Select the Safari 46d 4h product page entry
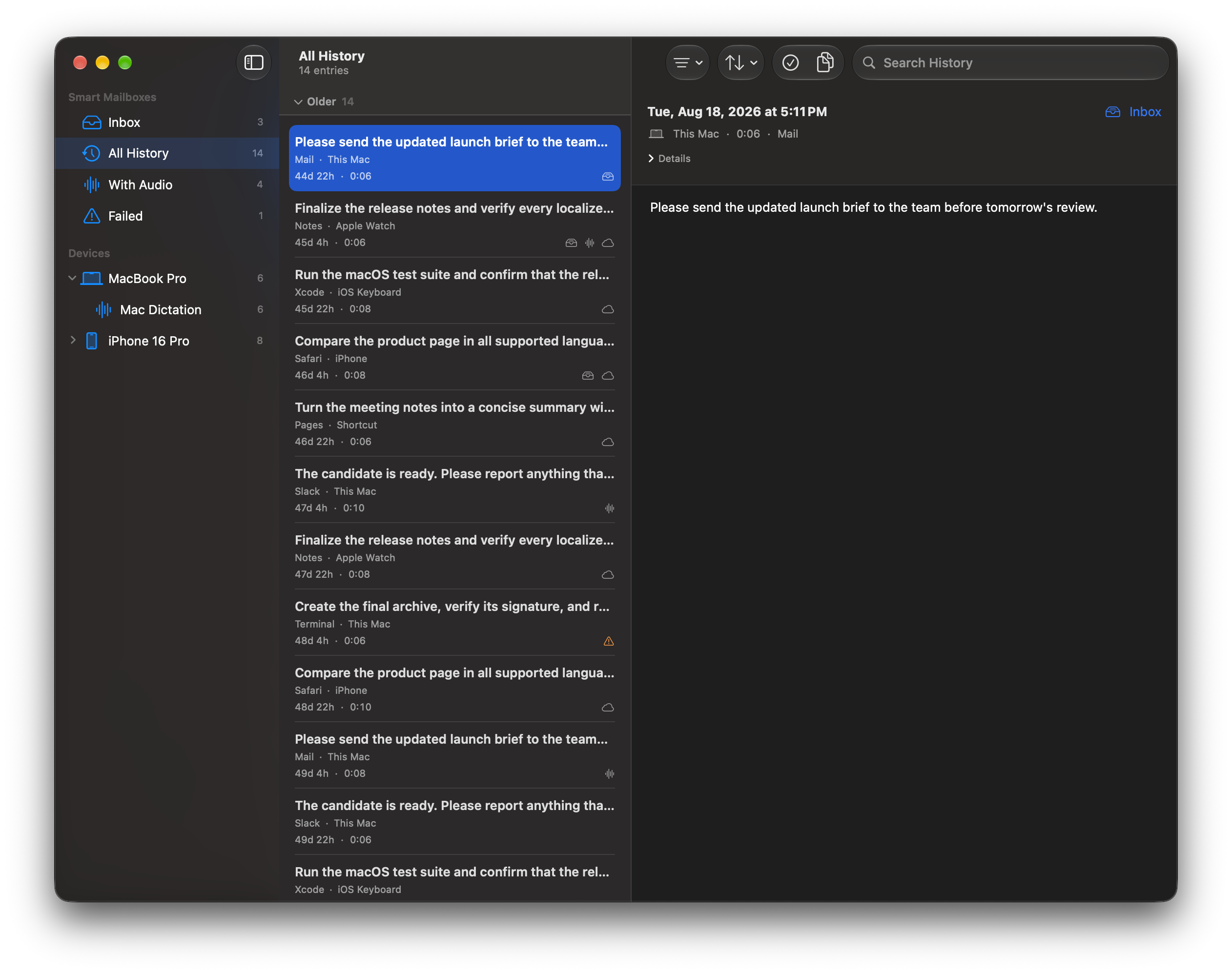 454,358
